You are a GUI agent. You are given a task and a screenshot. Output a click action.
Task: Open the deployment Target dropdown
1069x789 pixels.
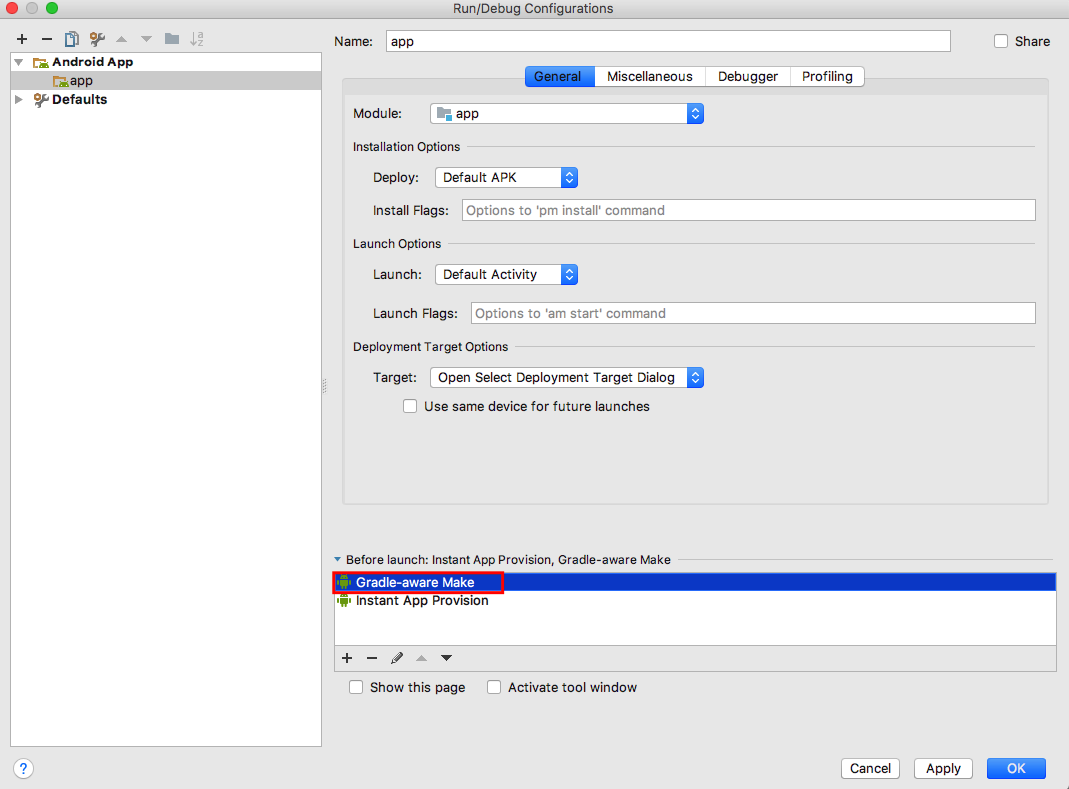coord(567,377)
